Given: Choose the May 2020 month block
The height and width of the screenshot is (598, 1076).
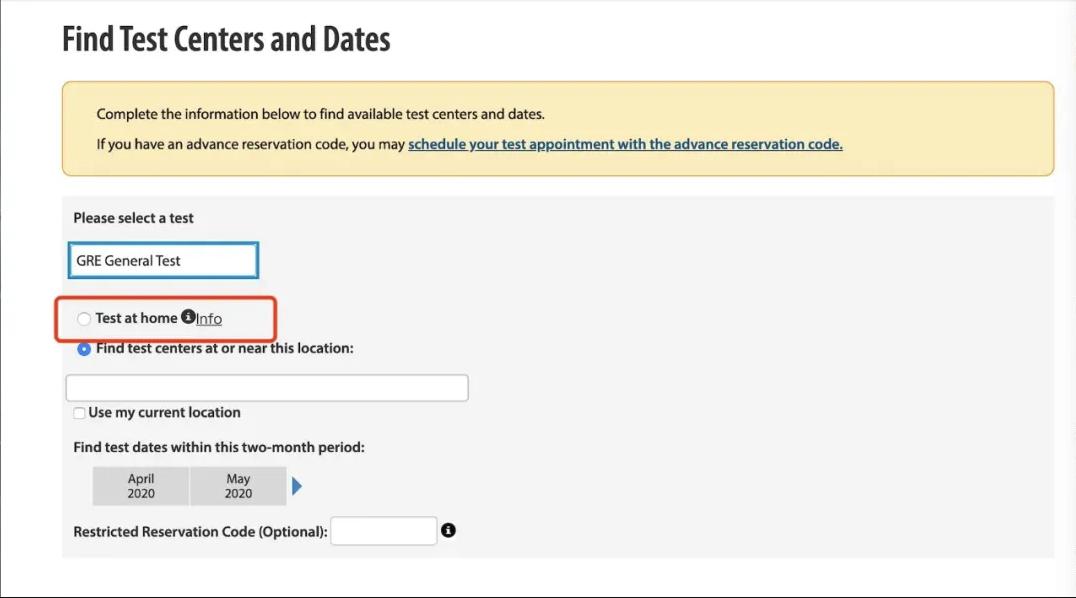Looking at the screenshot, I should [238, 486].
